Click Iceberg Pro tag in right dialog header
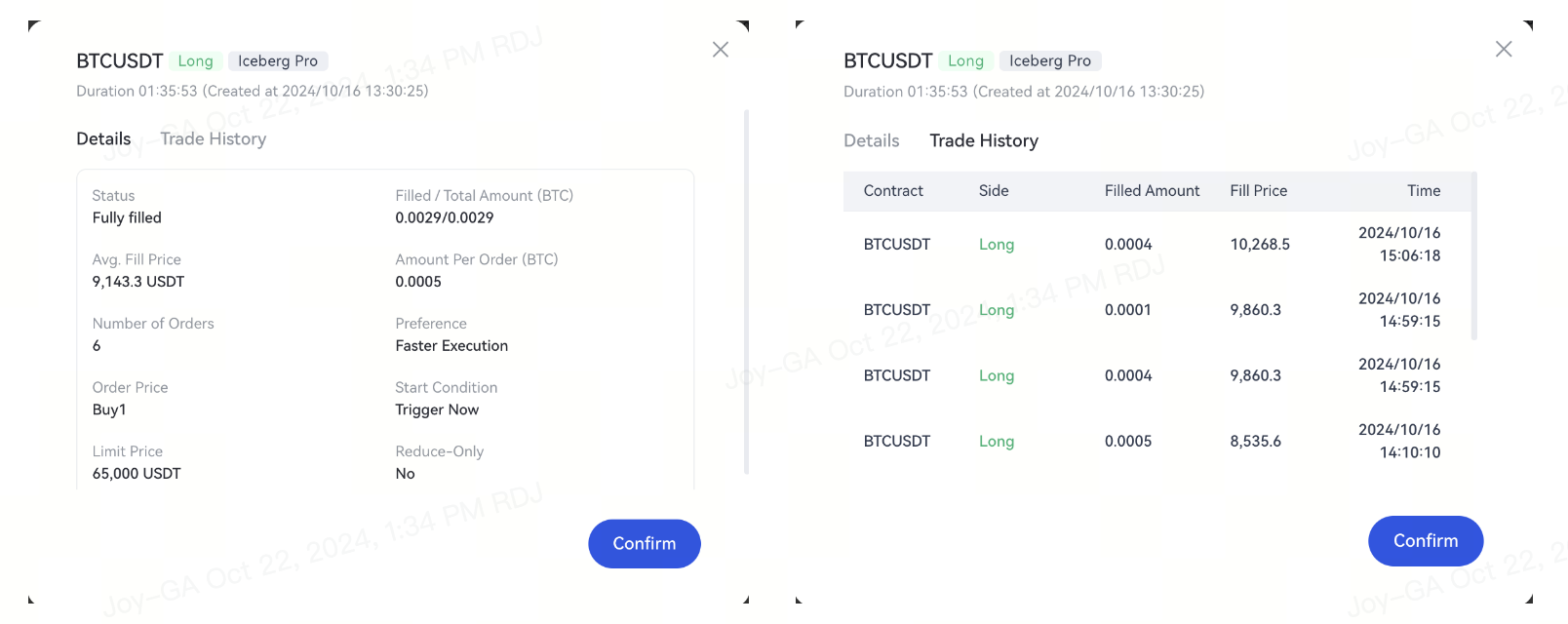1568x624 pixels. (1049, 60)
